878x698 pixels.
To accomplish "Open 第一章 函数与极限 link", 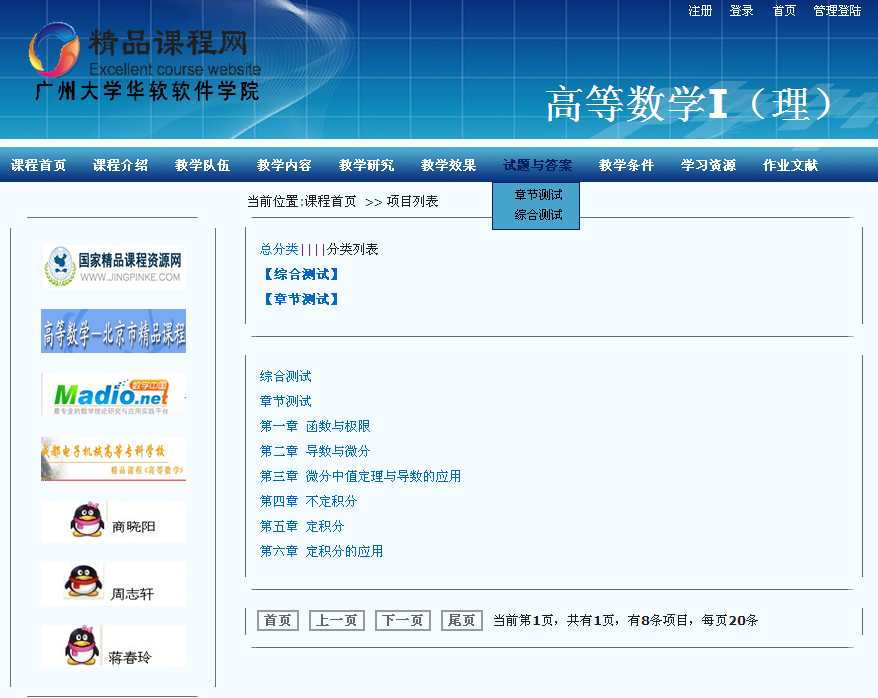I will (x=315, y=426).
